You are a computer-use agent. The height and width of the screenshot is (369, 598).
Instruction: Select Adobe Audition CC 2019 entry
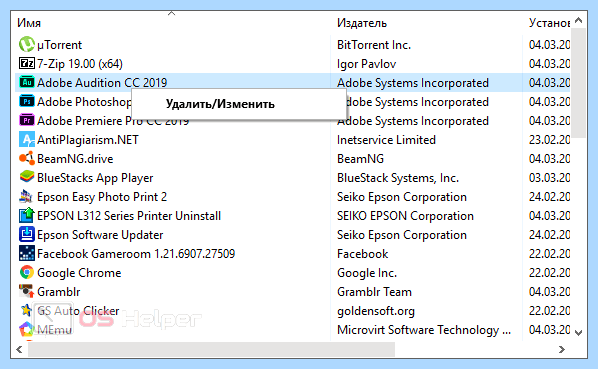point(102,83)
